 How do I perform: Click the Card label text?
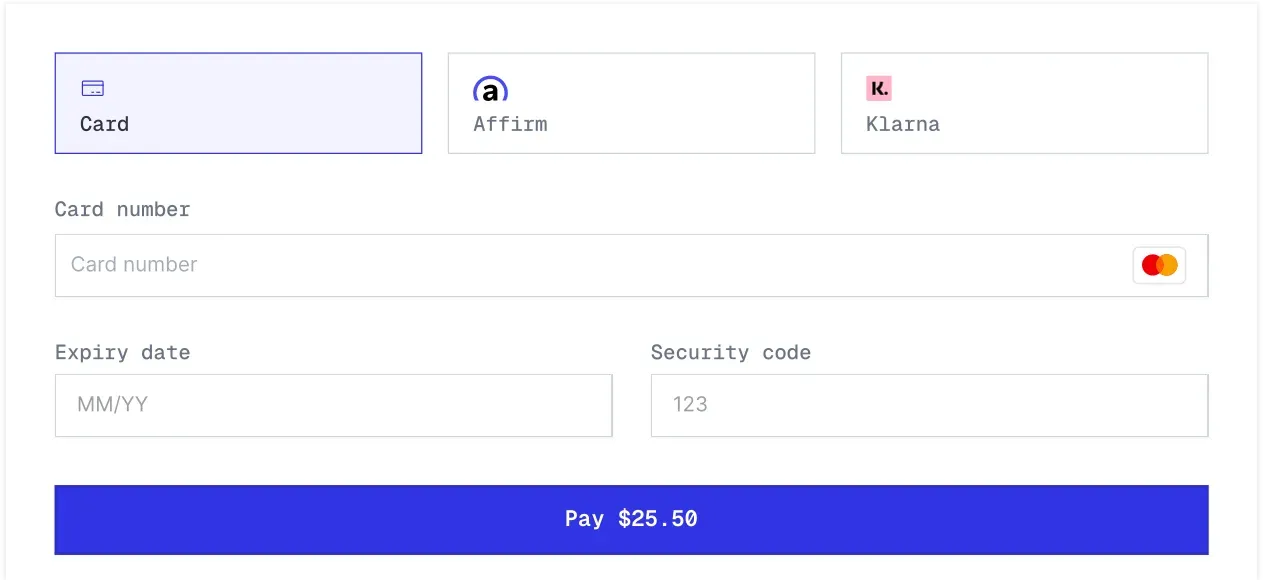pyautogui.click(x=104, y=124)
